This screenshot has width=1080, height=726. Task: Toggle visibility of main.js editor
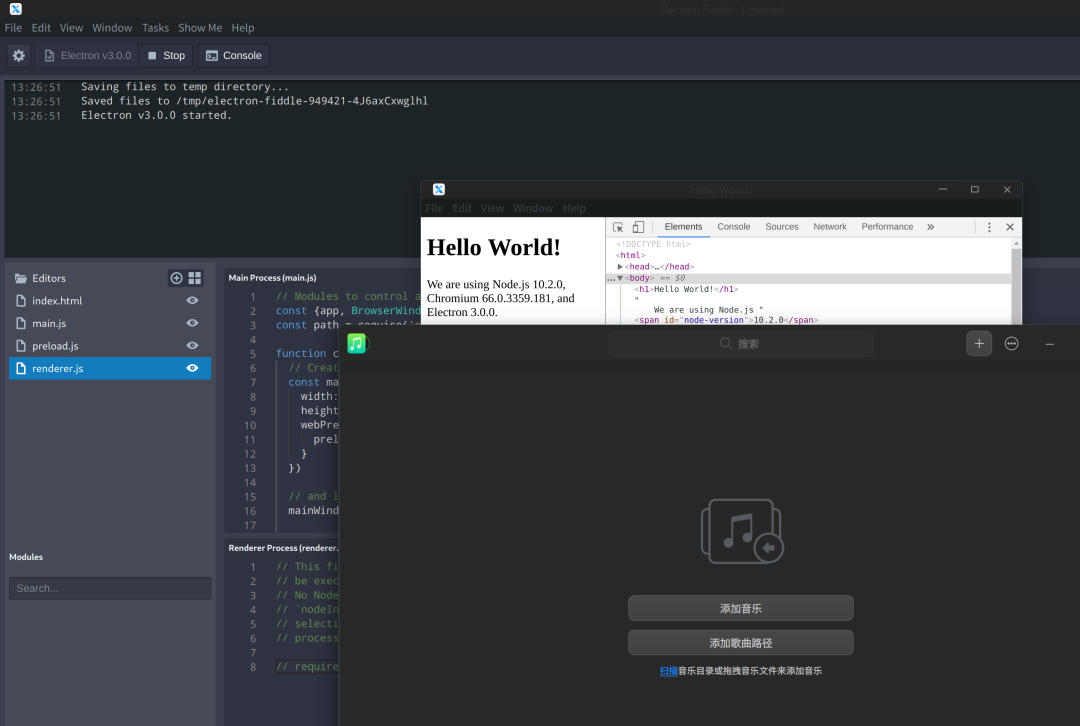(x=192, y=323)
